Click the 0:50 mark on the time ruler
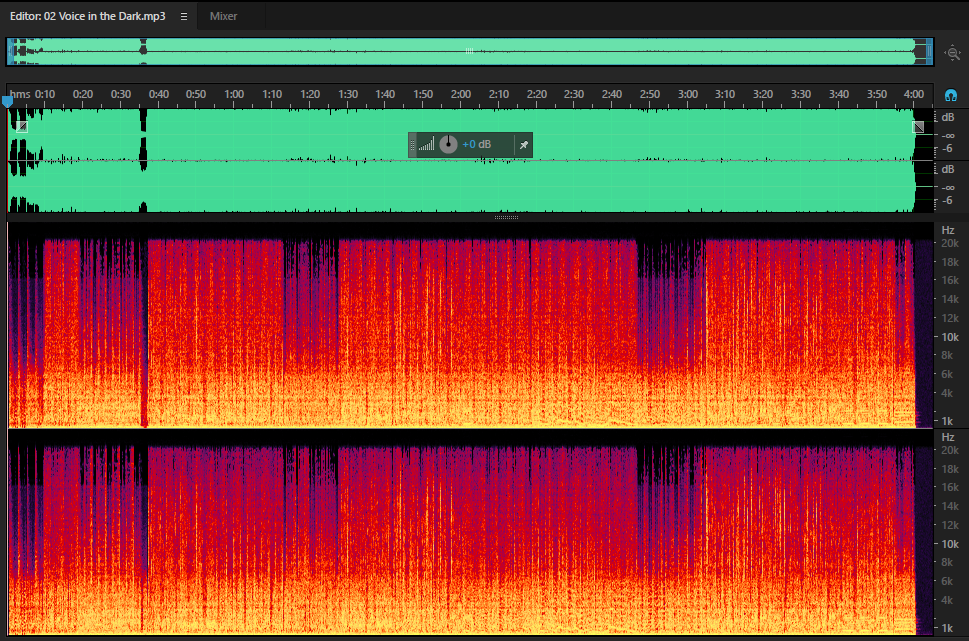This screenshot has height=641, width=969. pos(196,95)
